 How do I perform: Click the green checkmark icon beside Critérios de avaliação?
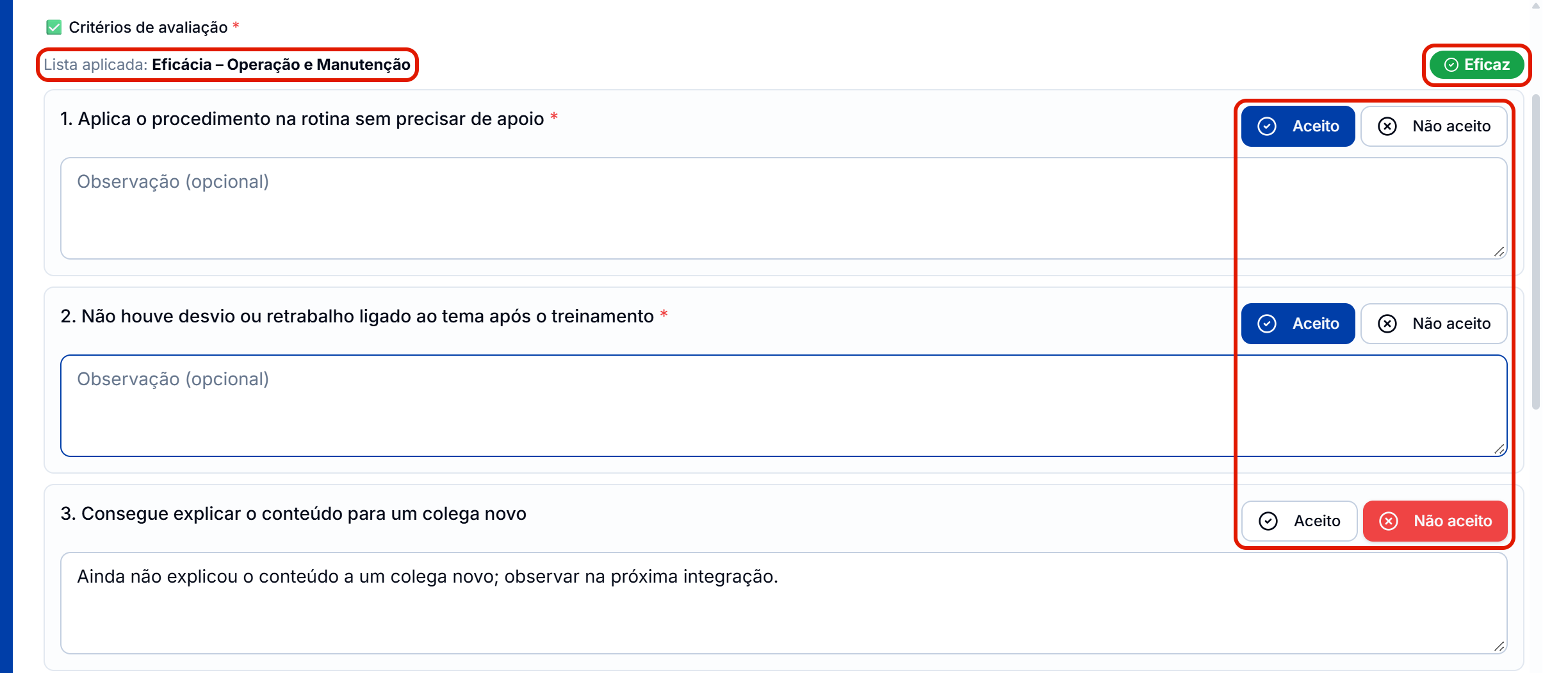coord(54,27)
